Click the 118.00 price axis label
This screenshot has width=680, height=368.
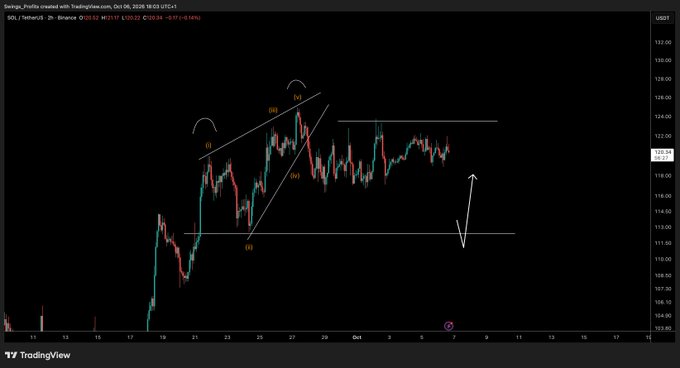[x=663, y=176]
